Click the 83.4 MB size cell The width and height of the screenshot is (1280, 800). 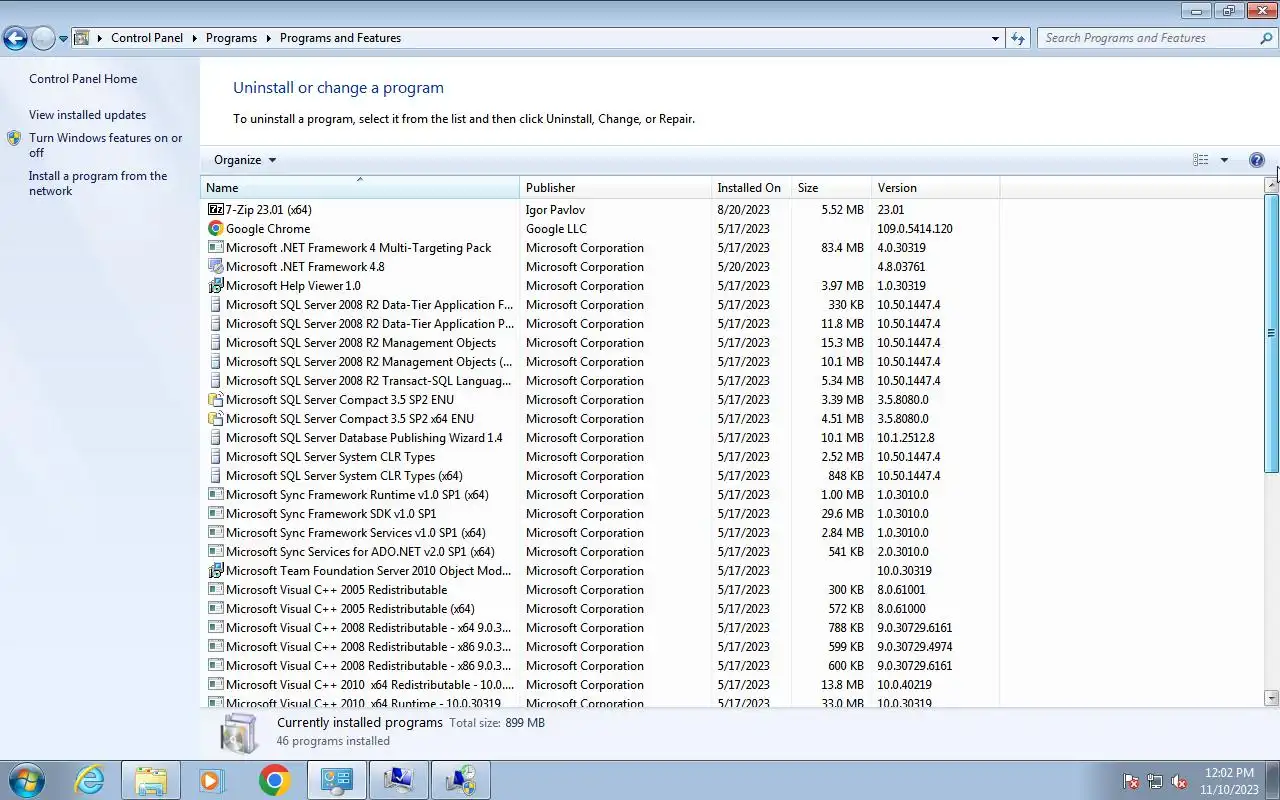pos(842,248)
